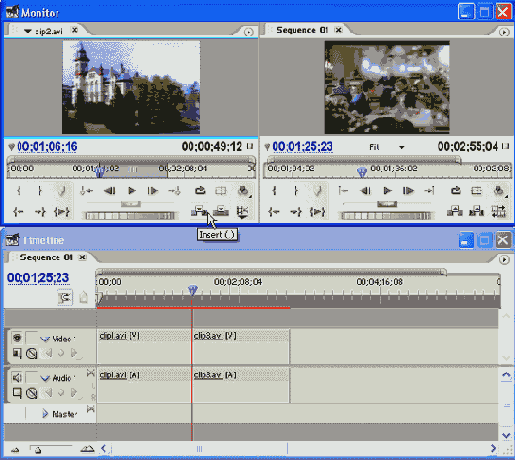
Task: Click Timeline current timecode 00;01;25;23
Action: tap(38, 278)
